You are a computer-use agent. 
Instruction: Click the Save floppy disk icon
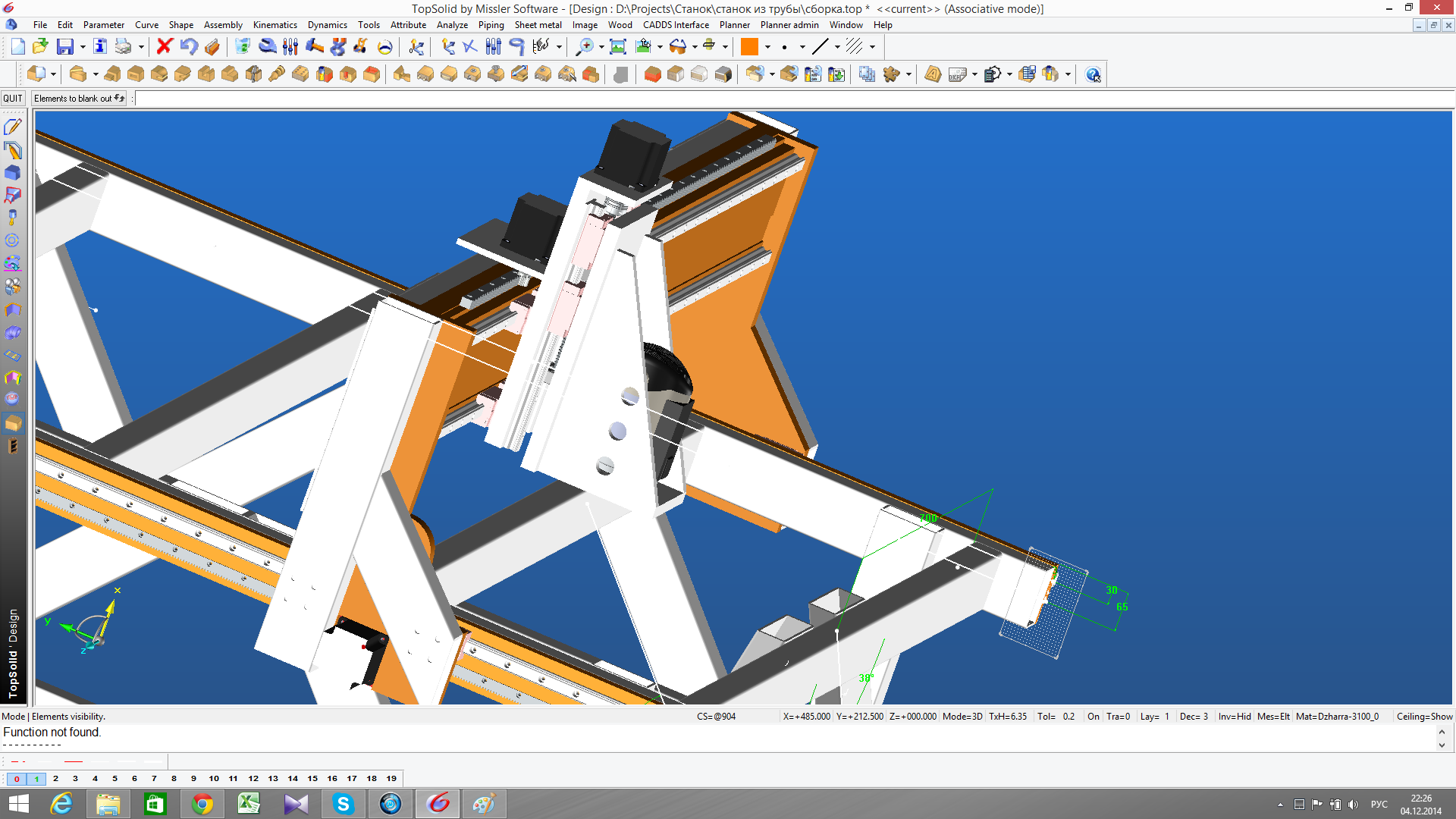[x=65, y=47]
